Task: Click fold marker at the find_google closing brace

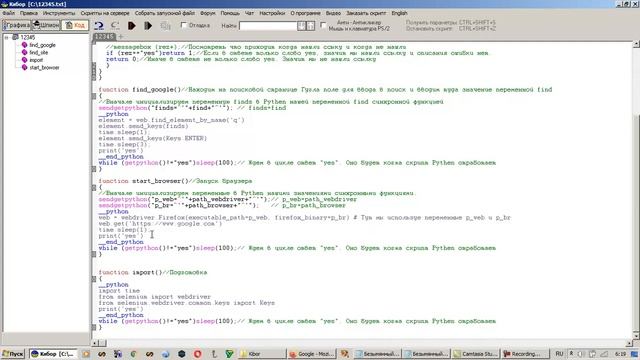Action: click(x=94, y=169)
